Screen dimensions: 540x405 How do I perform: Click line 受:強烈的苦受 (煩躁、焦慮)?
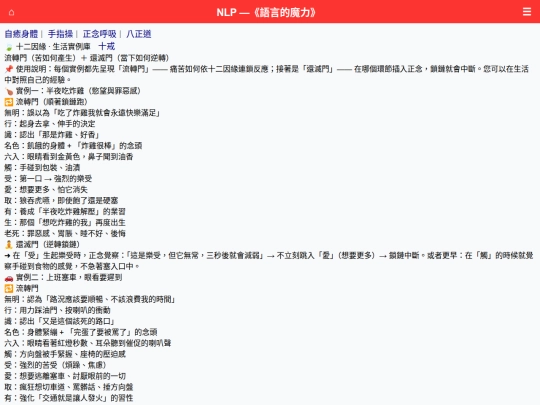[x=56, y=366]
